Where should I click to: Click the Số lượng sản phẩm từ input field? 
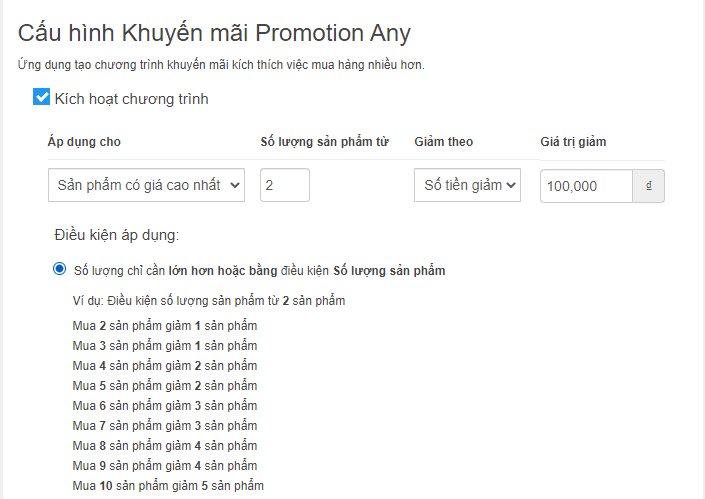(284, 185)
